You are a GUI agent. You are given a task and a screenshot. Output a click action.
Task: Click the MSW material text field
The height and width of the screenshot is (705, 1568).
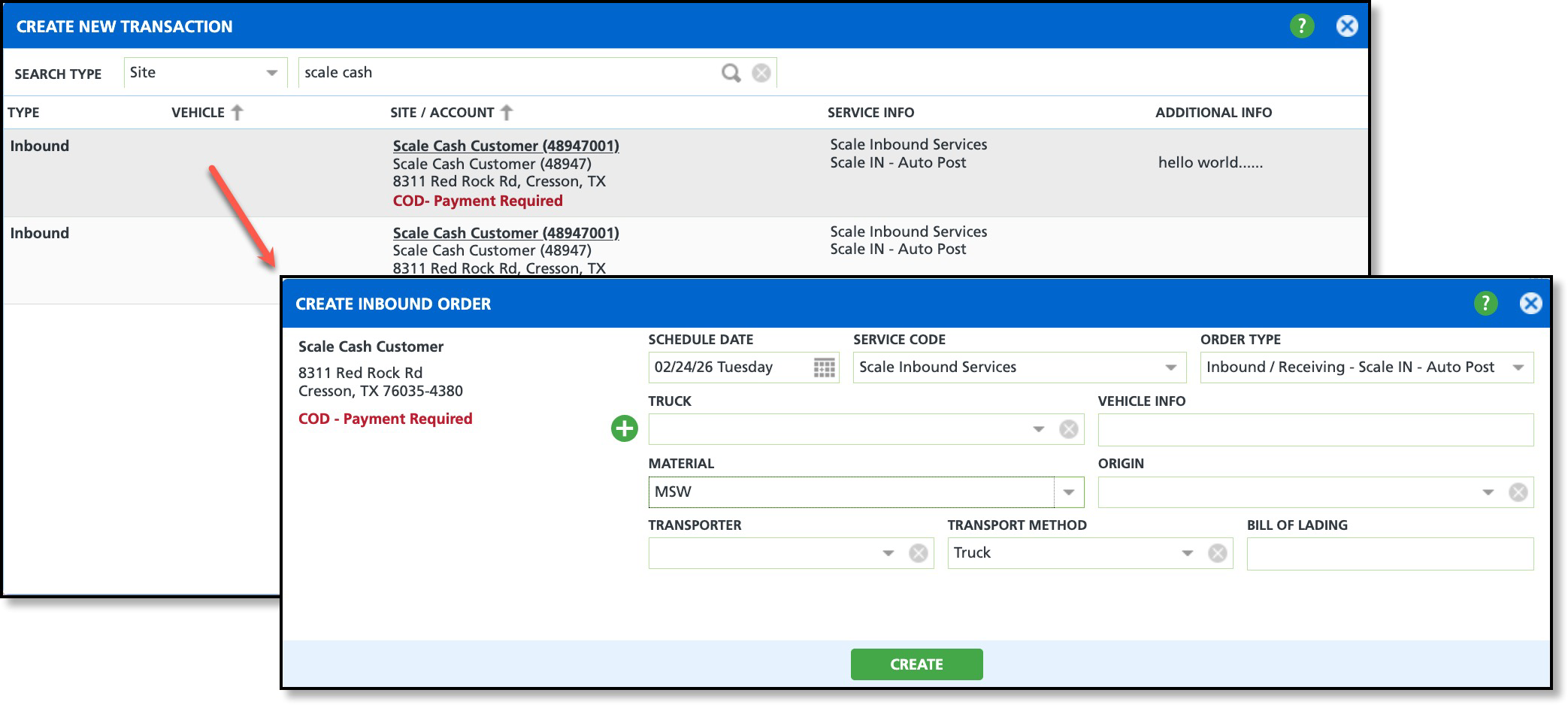[851, 492]
